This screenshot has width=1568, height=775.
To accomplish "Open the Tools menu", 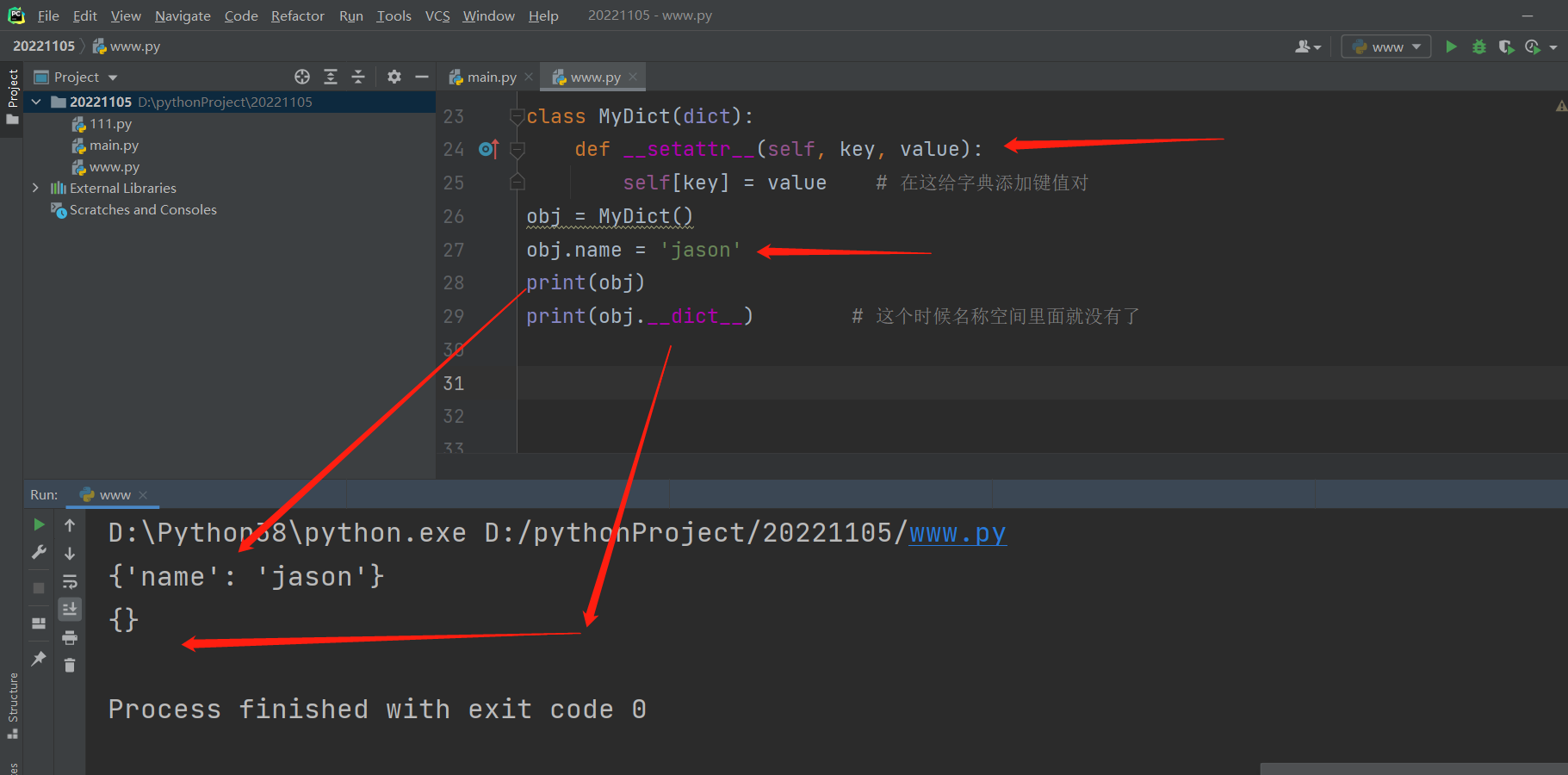I will (x=394, y=15).
